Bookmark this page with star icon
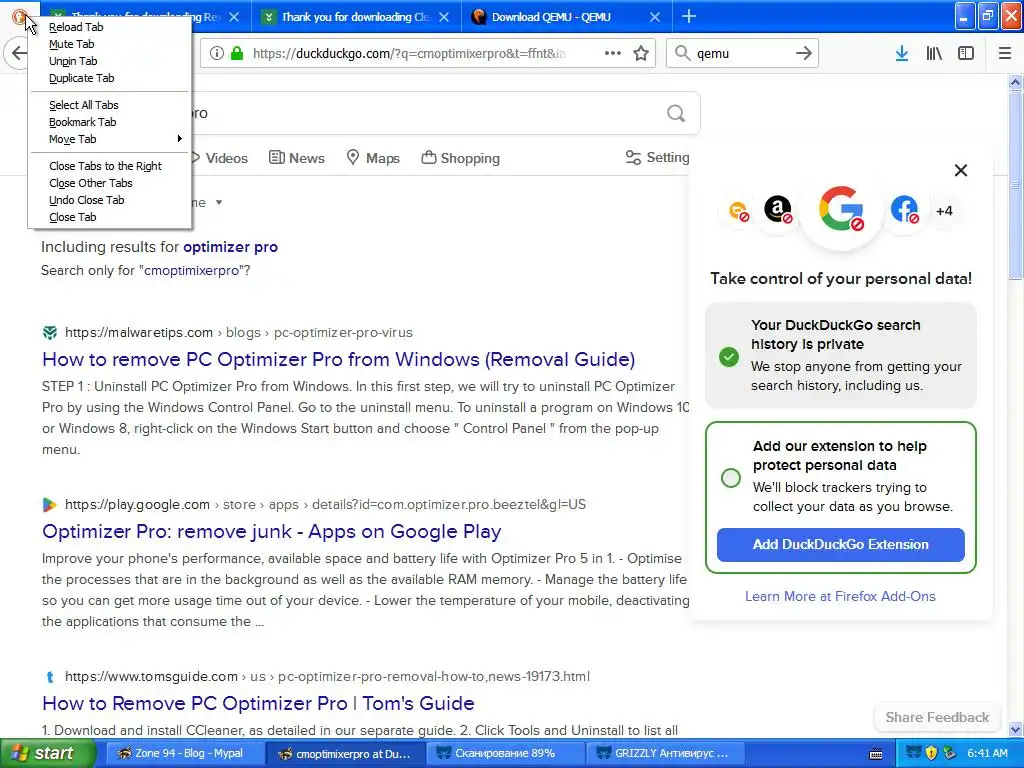The width and height of the screenshot is (1024, 768). [641, 53]
